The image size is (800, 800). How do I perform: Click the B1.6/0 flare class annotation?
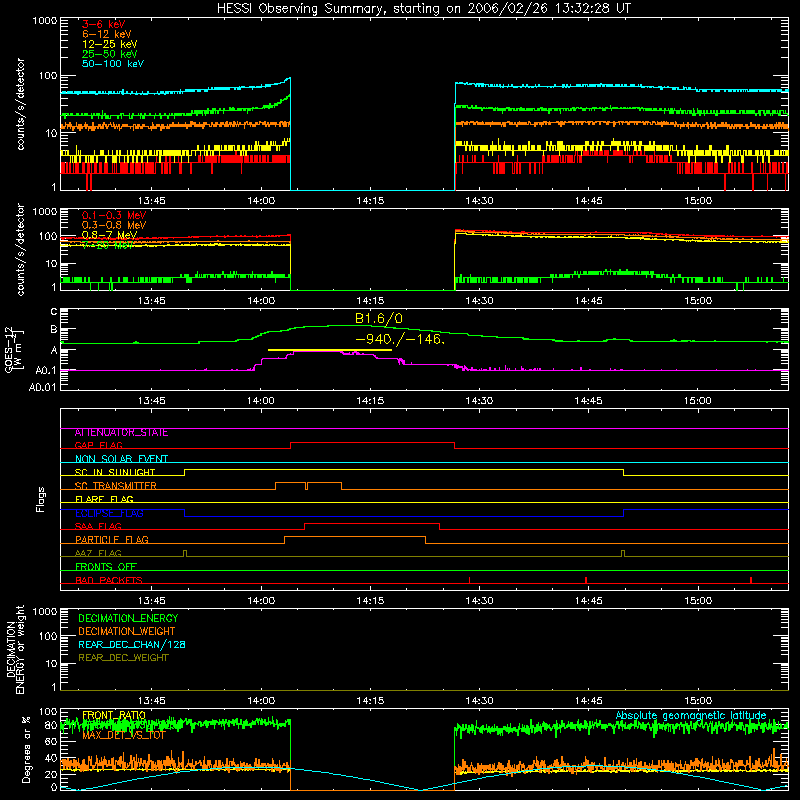[x=379, y=319]
